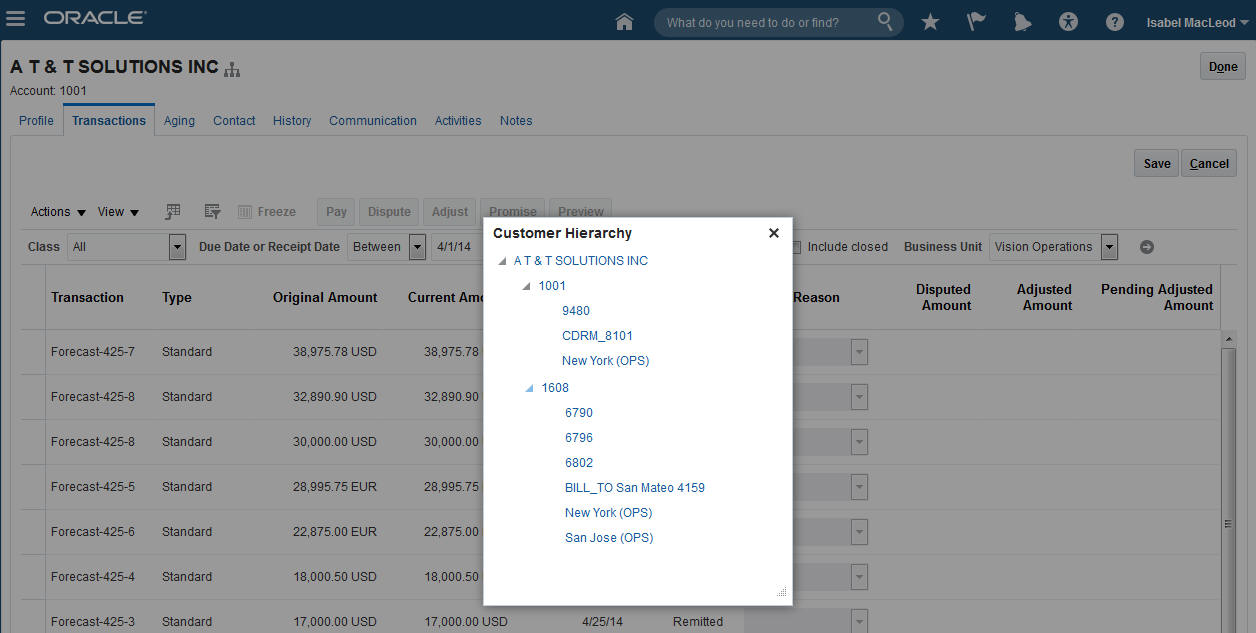Open the hamburger navigator menu
Viewport: 1256px width, 633px height.
16,19
